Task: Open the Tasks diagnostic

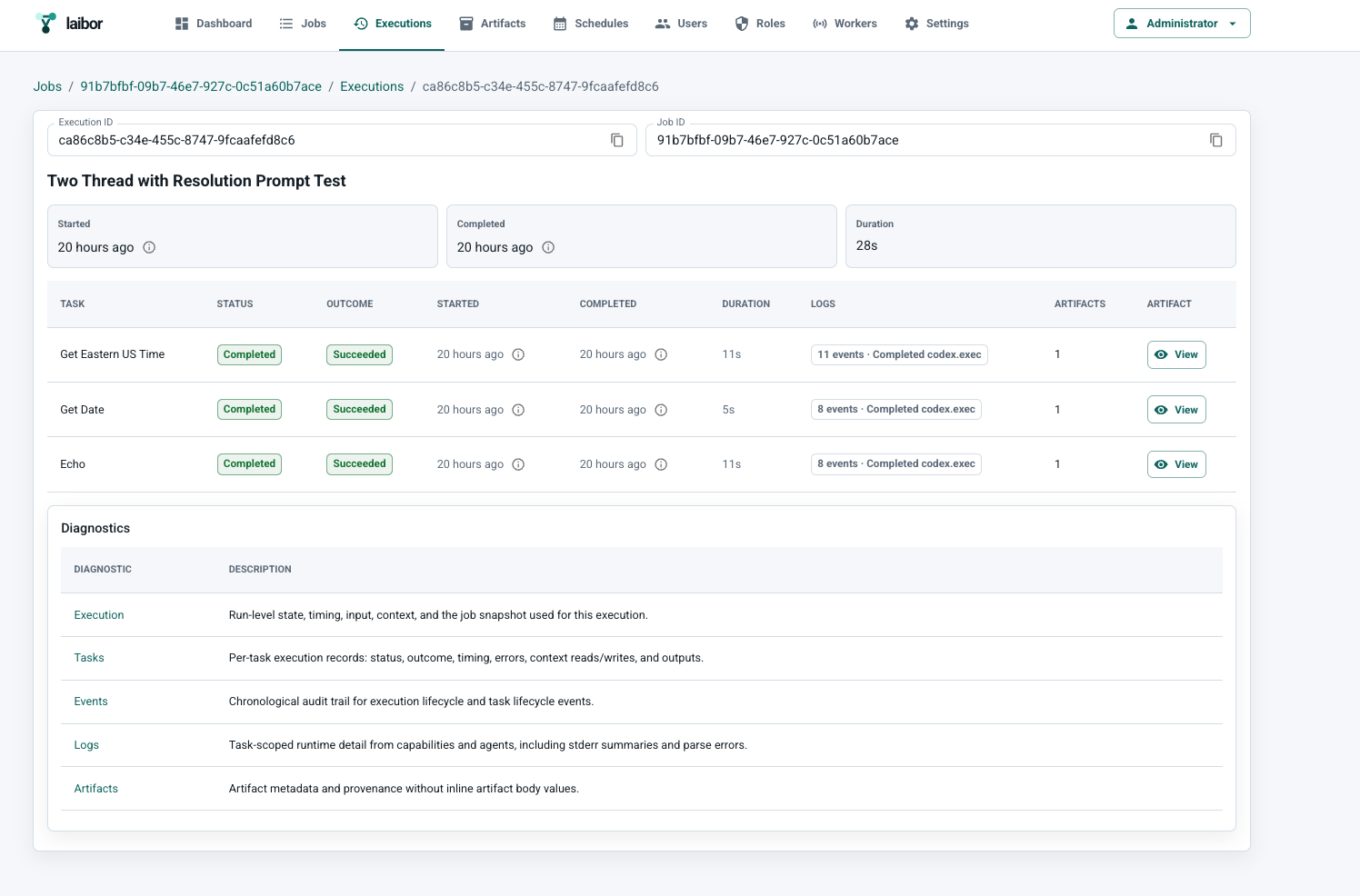Action: (89, 658)
